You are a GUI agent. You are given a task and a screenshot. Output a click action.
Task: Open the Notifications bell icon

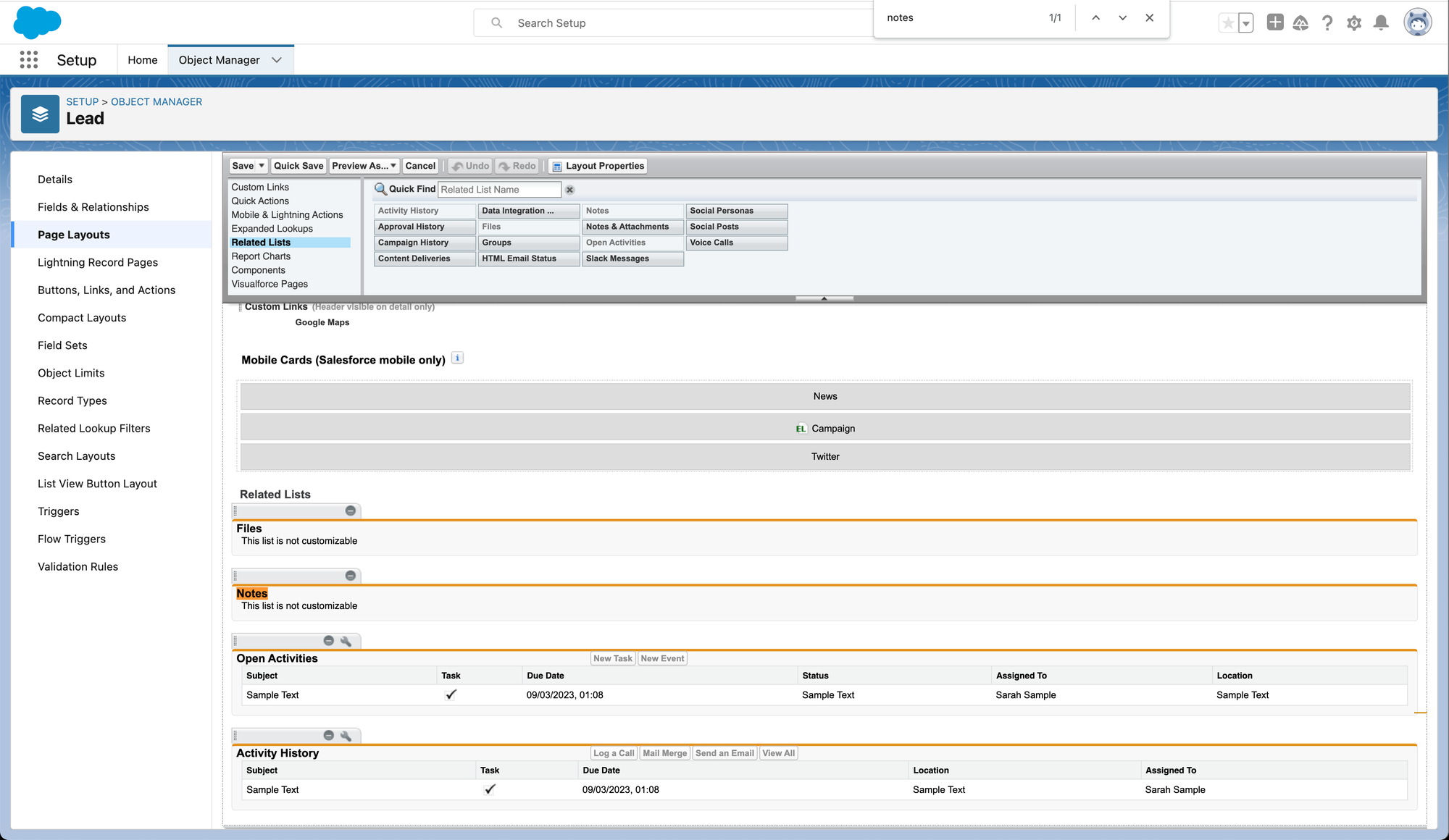tap(1382, 23)
